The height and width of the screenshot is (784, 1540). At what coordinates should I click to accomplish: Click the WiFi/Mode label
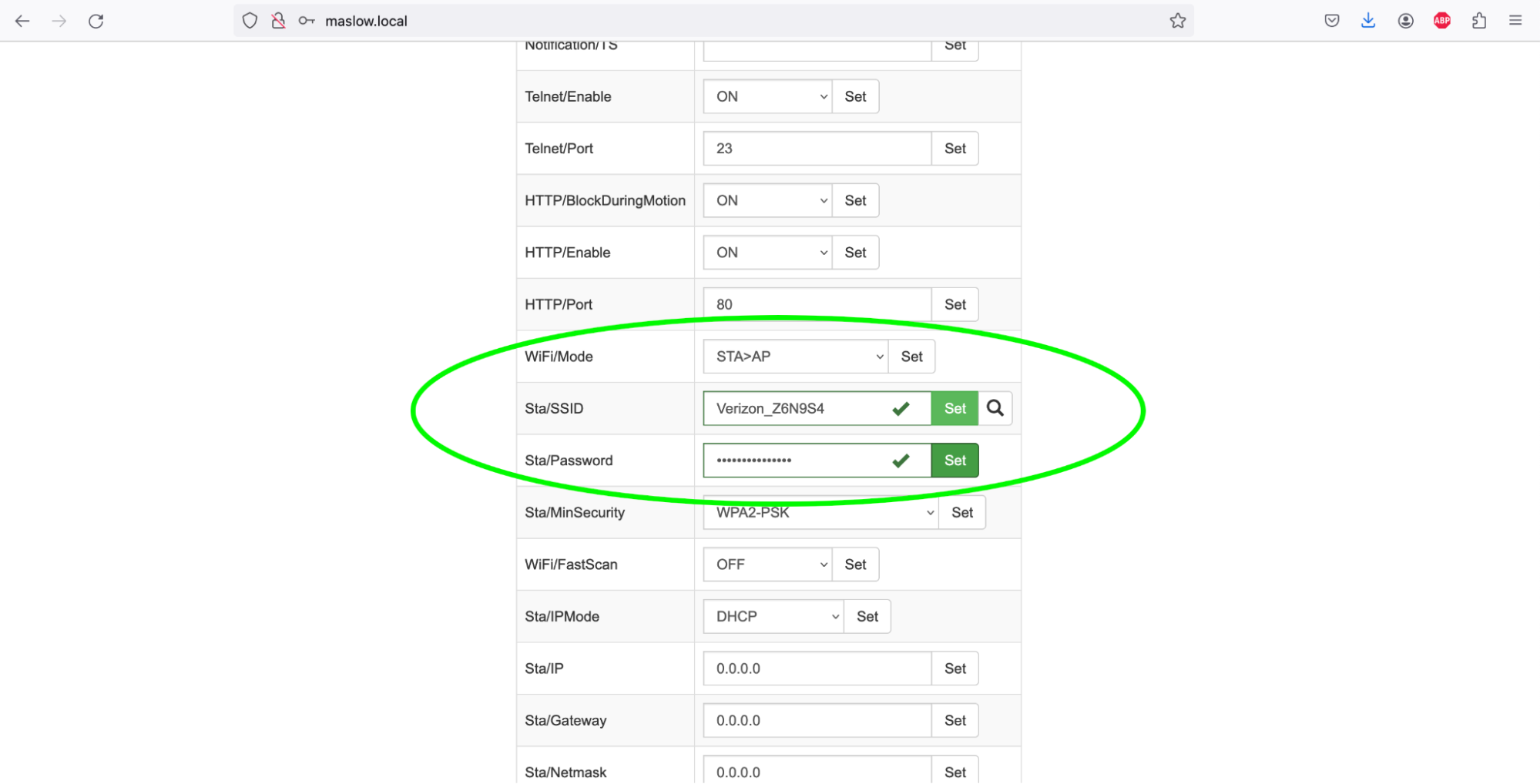559,357
